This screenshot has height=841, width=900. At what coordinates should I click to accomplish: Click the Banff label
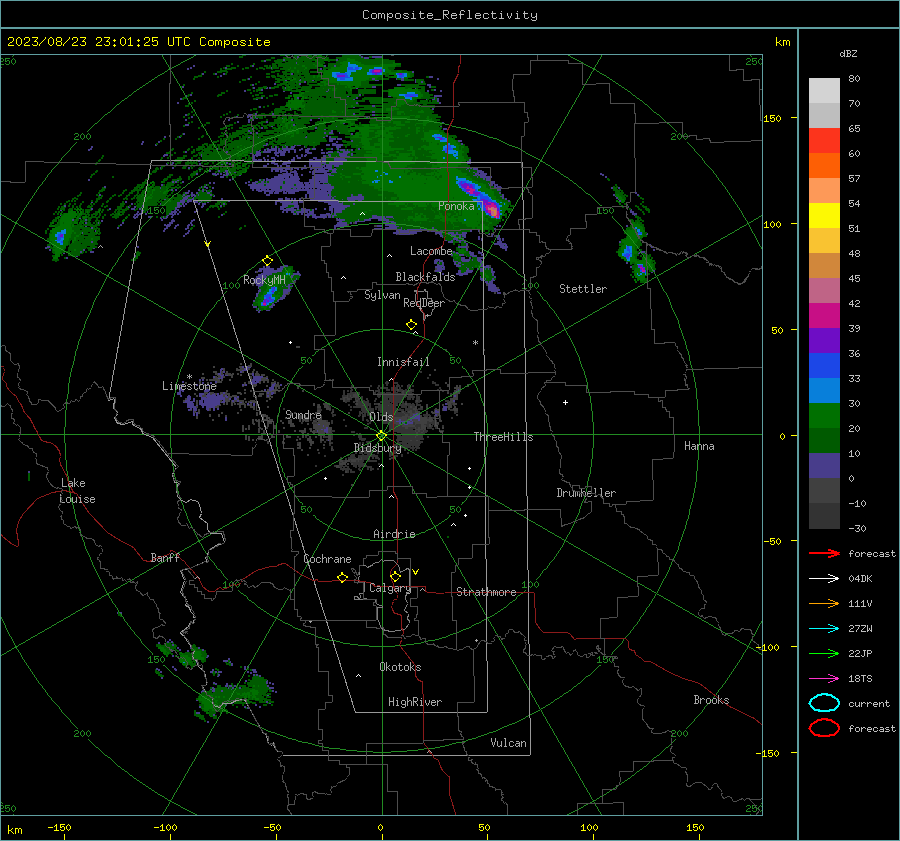point(165,557)
